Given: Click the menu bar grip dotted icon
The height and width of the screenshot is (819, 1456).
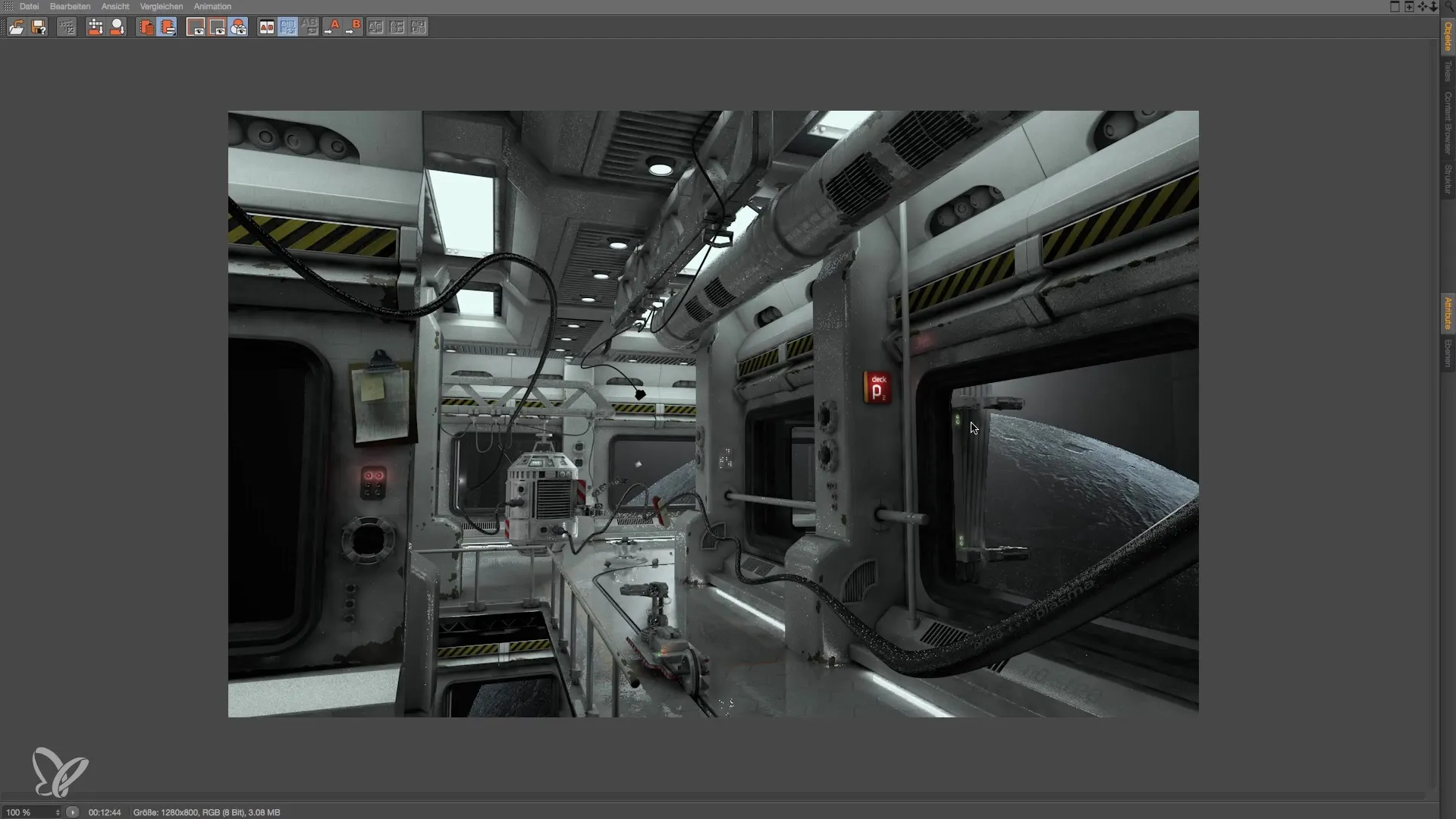Looking at the screenshot, I should coord(8,6).
